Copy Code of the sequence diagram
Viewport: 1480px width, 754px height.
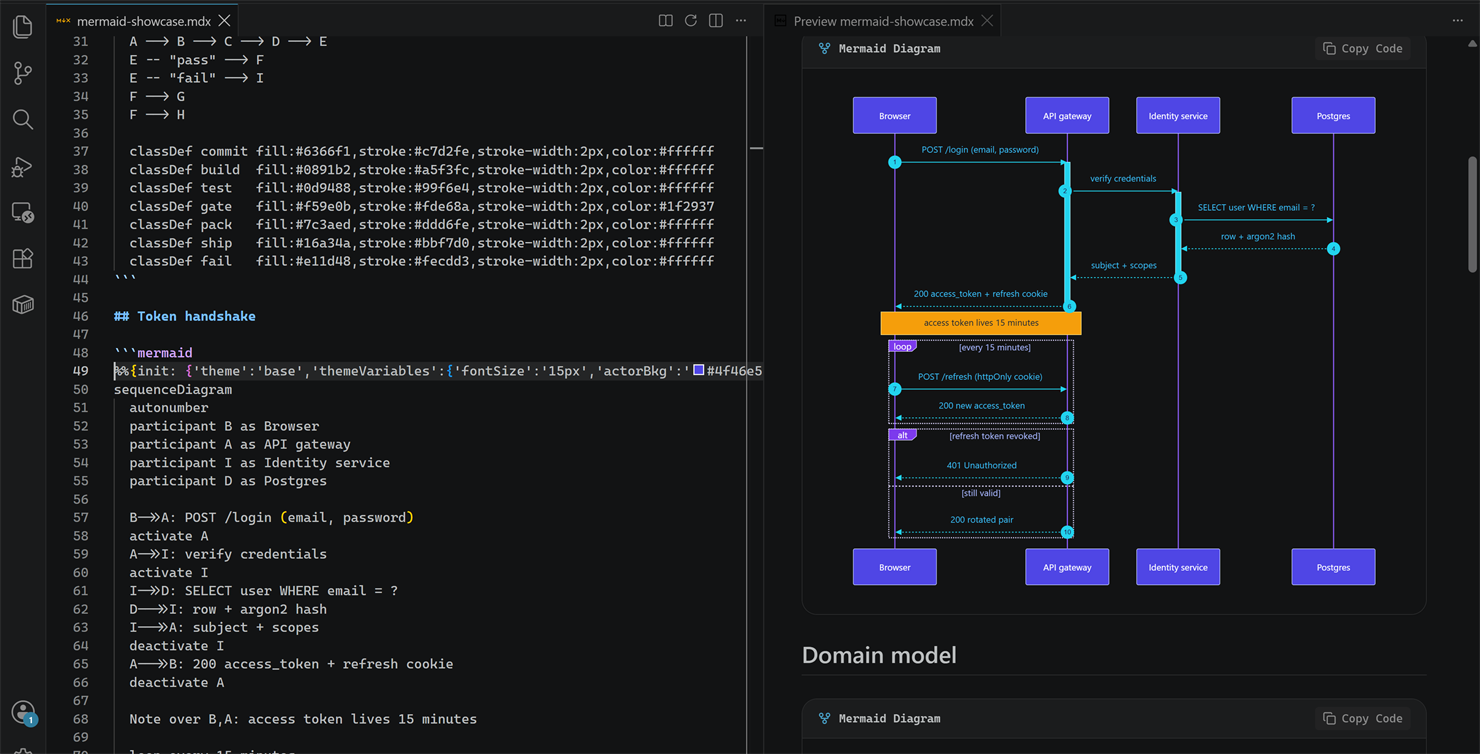[x=1362, y=48]
